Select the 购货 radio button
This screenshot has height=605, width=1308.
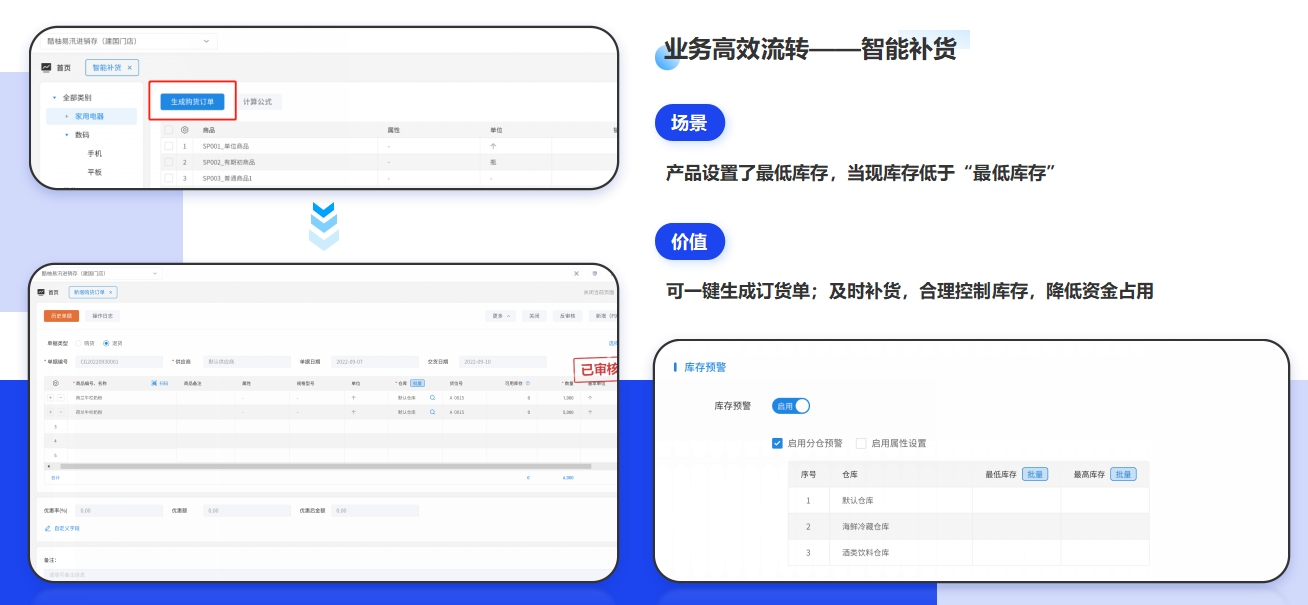point(79,343)
